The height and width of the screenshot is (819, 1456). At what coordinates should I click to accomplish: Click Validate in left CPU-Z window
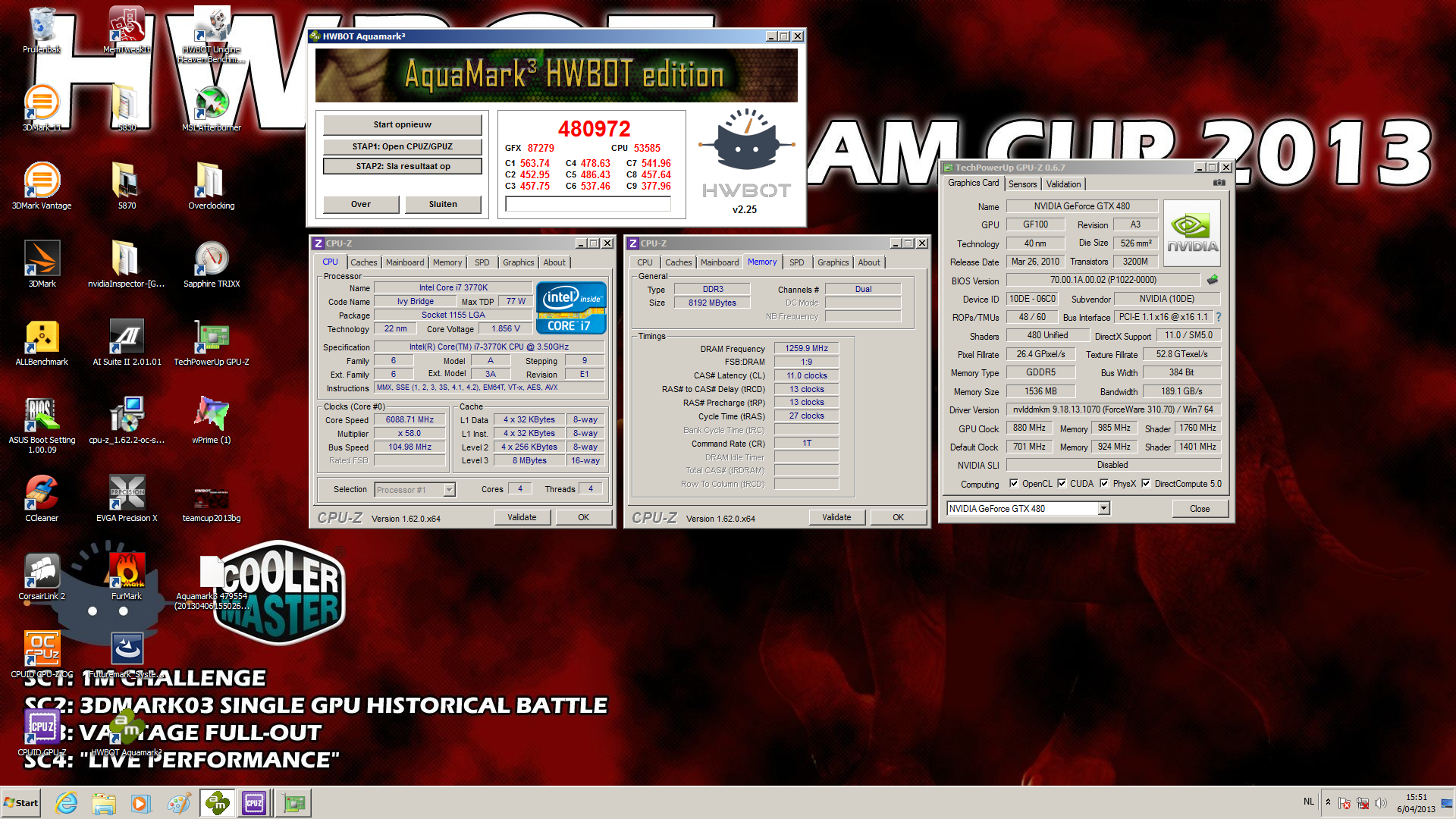tap(522, 517)
